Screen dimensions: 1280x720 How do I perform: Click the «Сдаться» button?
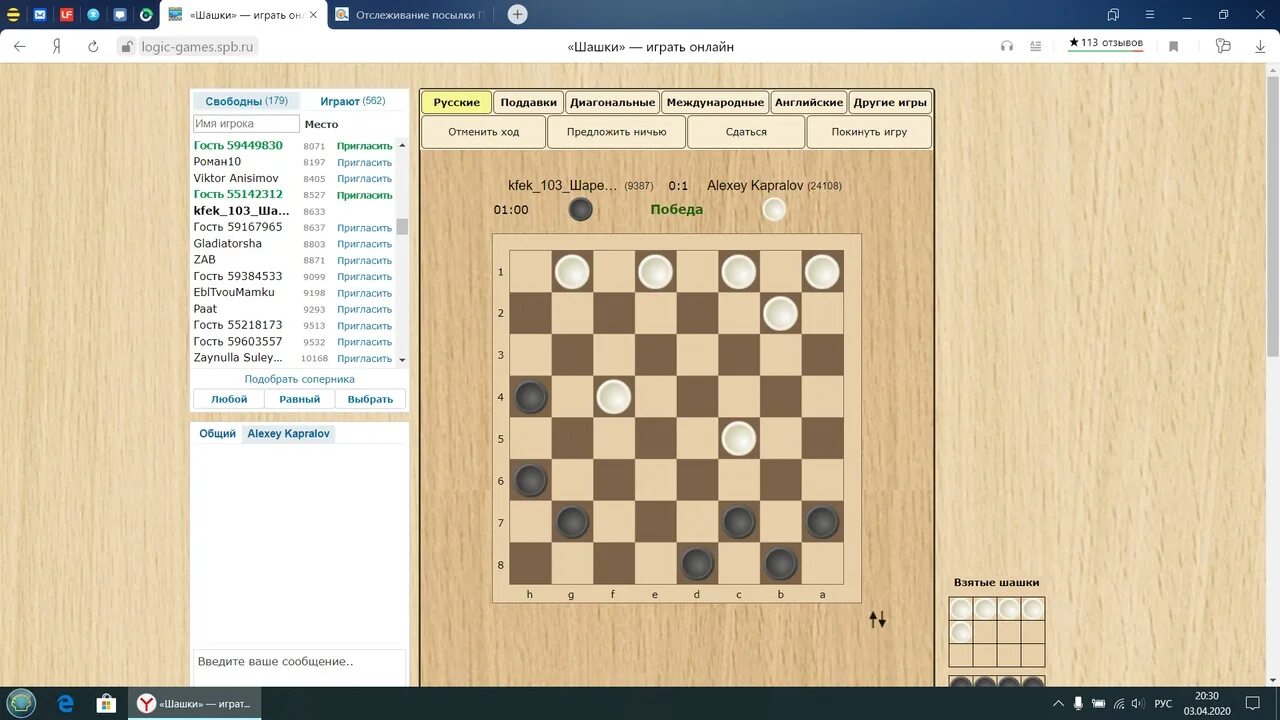[745, 131]
